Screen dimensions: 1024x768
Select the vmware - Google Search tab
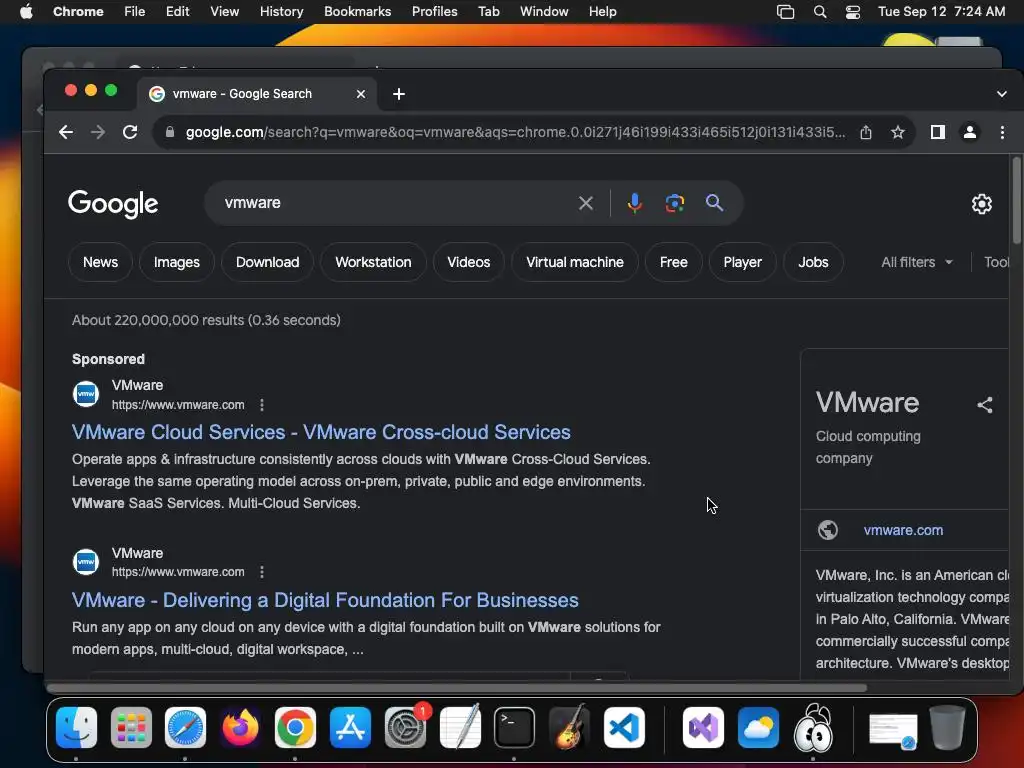click(257, 94)
